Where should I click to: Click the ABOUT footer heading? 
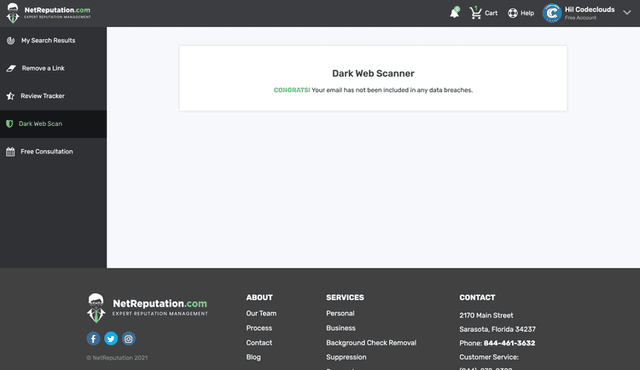click(x=259, y=297)
